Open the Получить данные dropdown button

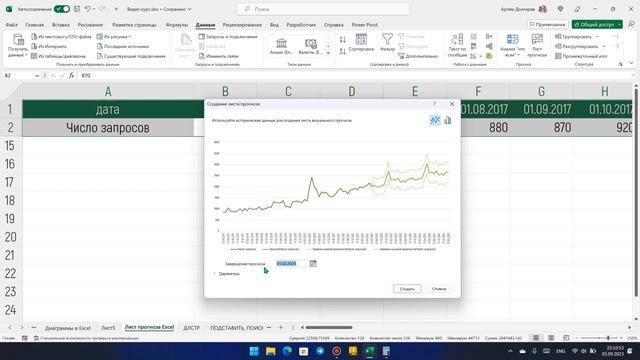coord(18,45)
